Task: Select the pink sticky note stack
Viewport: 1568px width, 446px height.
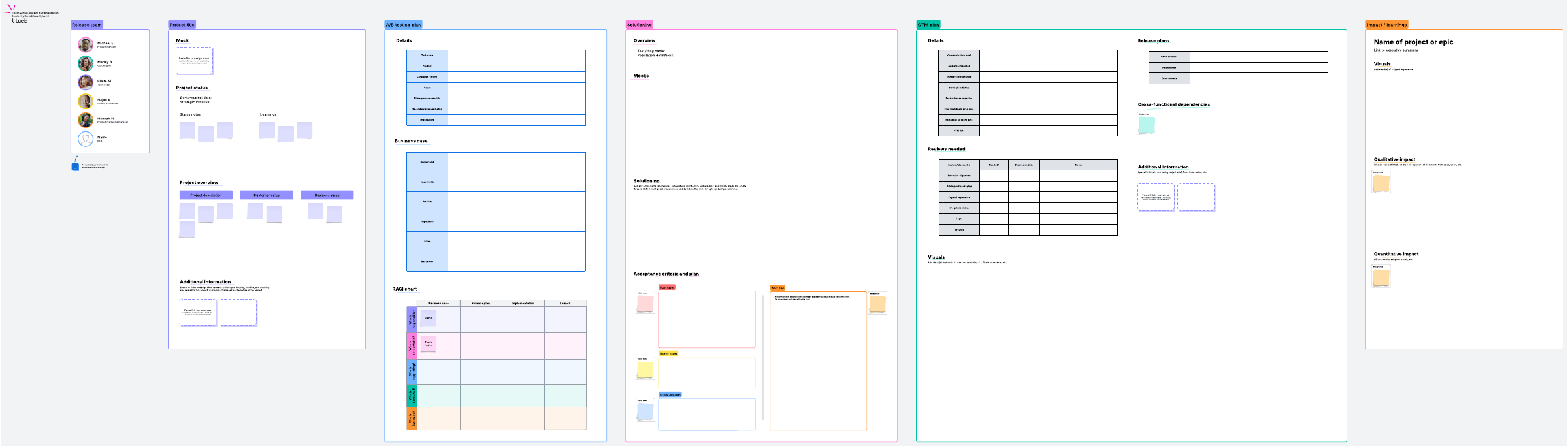Action: point(645,304)
